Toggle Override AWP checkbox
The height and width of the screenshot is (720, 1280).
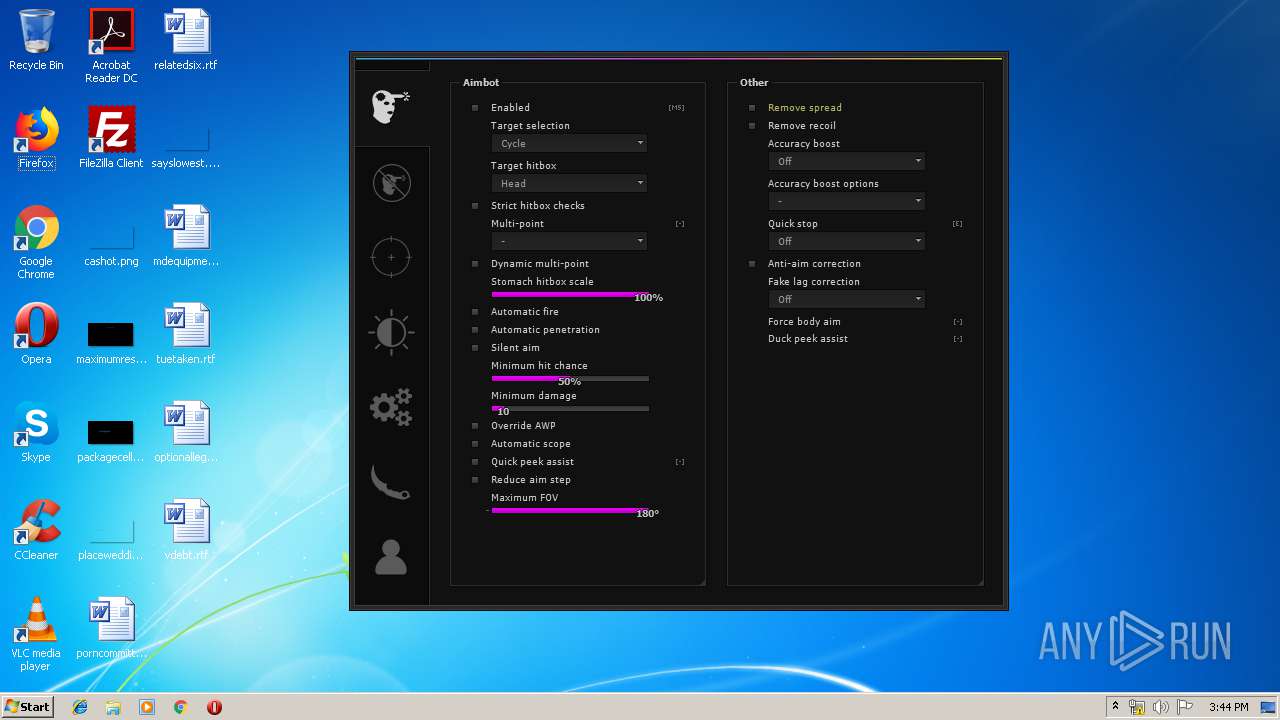point(475,425)
